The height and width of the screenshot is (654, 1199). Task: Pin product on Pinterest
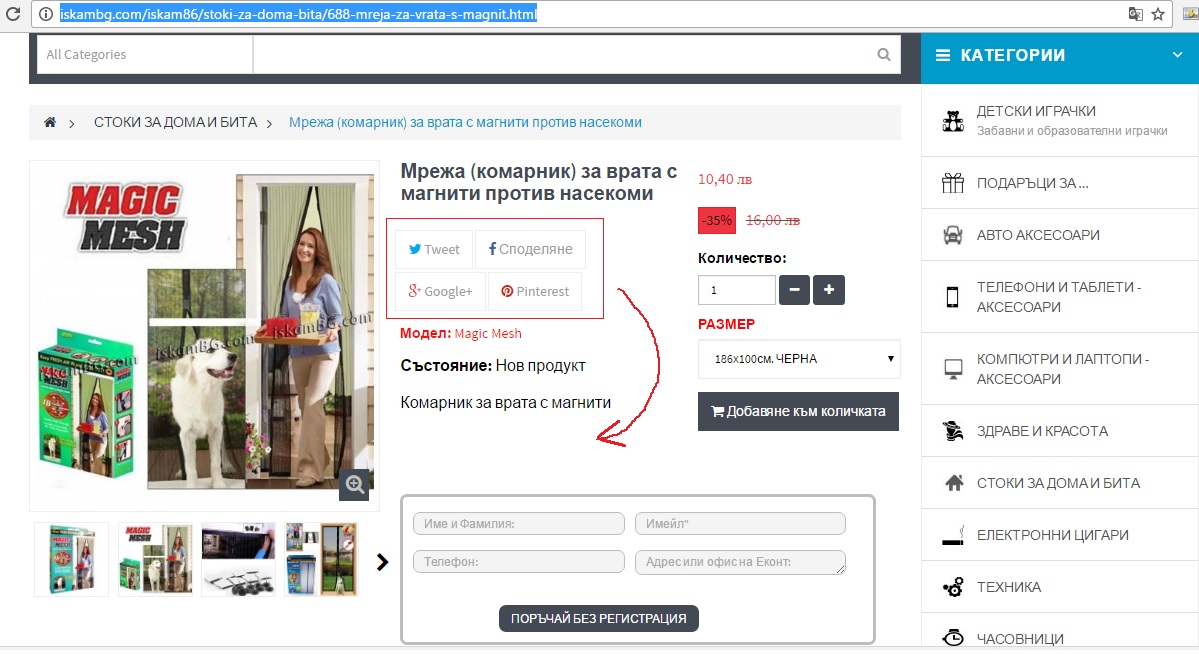[x=535, y=291]
